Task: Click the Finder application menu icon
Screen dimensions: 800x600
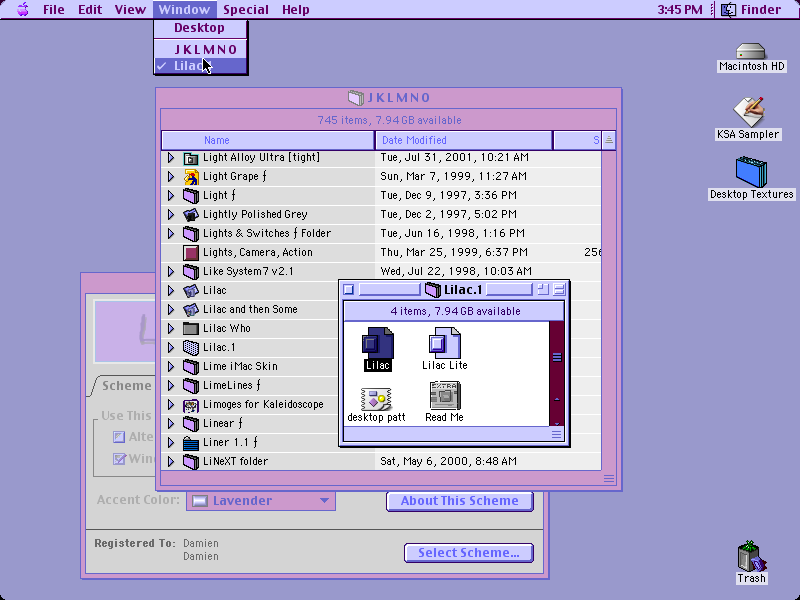Action: click(729, 9)
